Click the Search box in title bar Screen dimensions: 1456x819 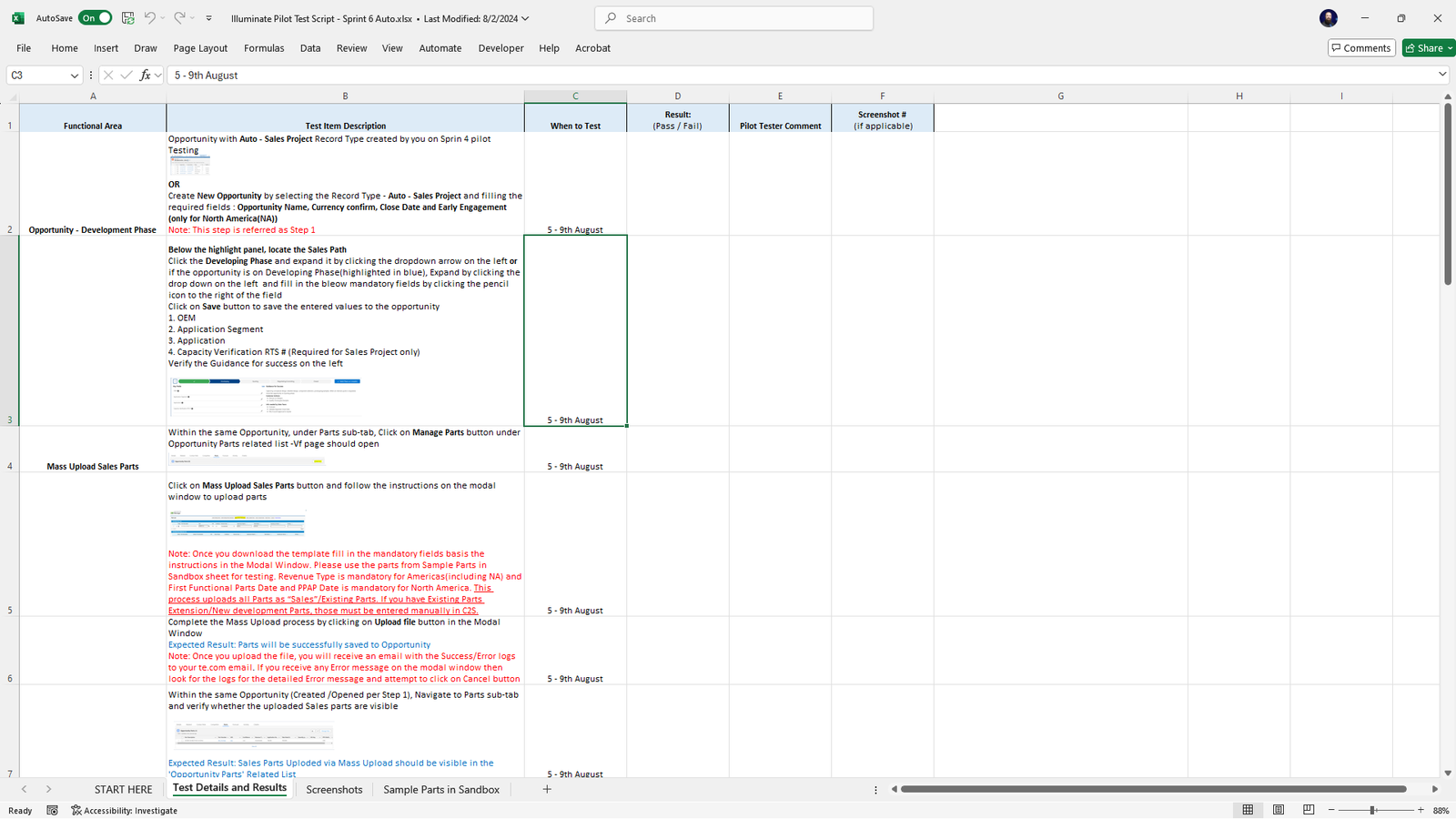[733, 18]
